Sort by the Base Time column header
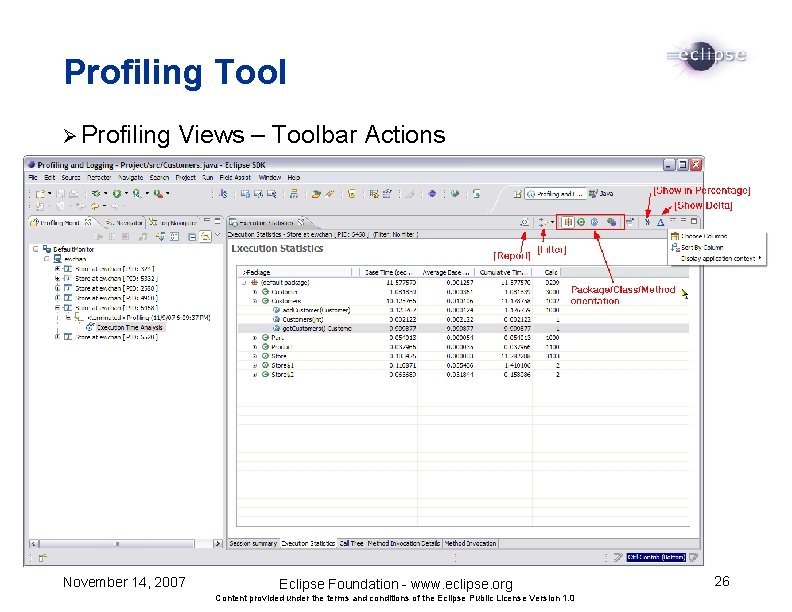Image resolution: width=792 pixels, height=612 pixels. (389, 272)
